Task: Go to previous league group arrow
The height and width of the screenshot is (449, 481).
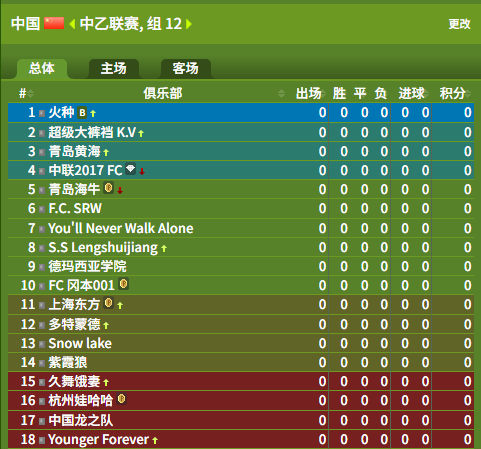Action: tap(72, 24)
